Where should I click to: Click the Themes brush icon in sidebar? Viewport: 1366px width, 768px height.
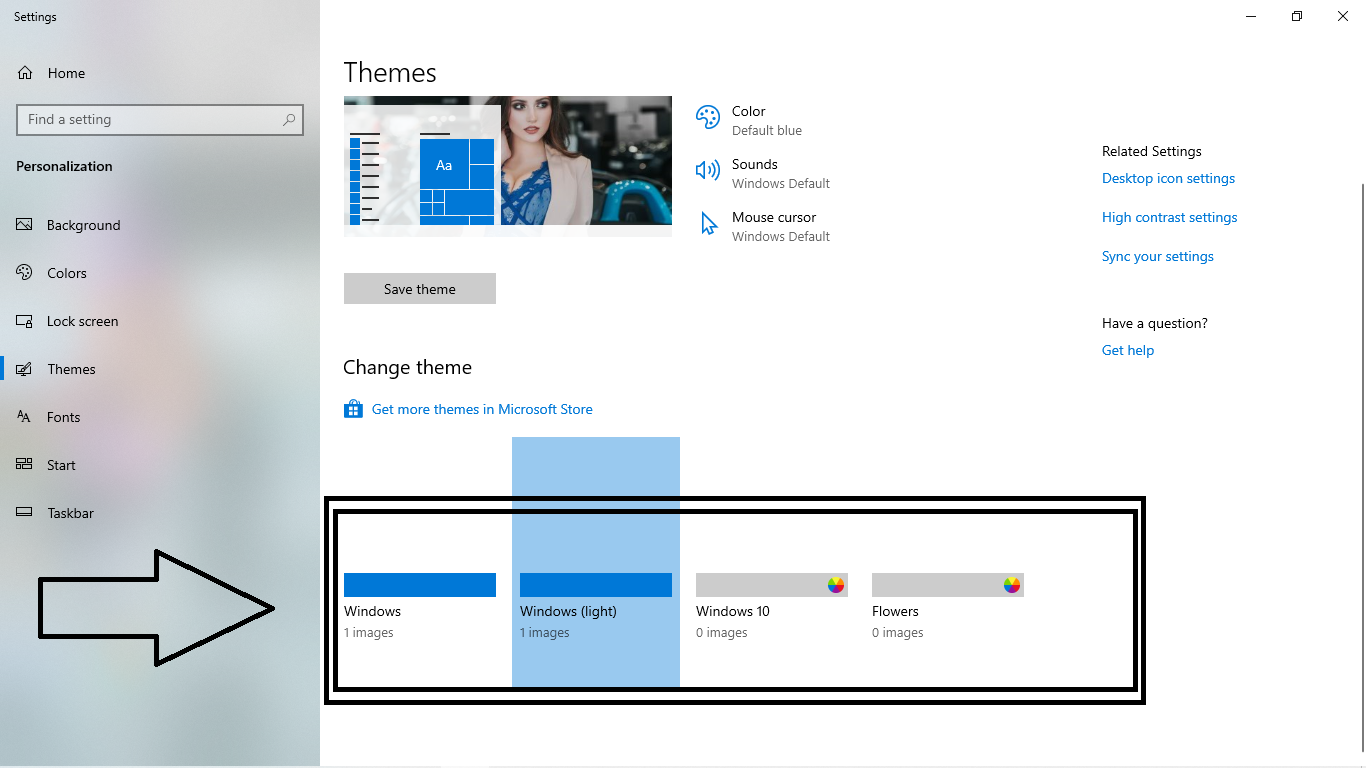[25, 369]
